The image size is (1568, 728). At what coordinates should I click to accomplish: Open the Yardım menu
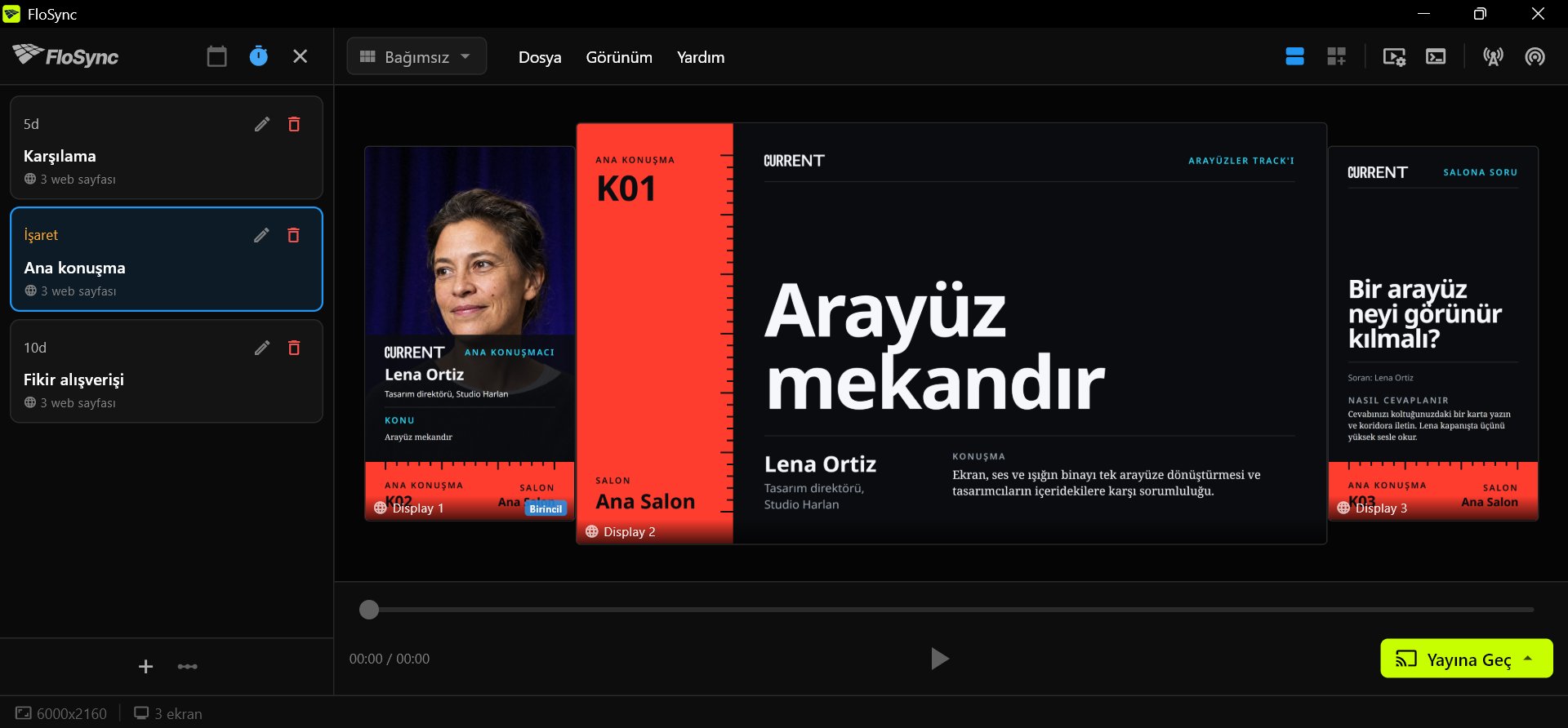[x=701, y=57]
